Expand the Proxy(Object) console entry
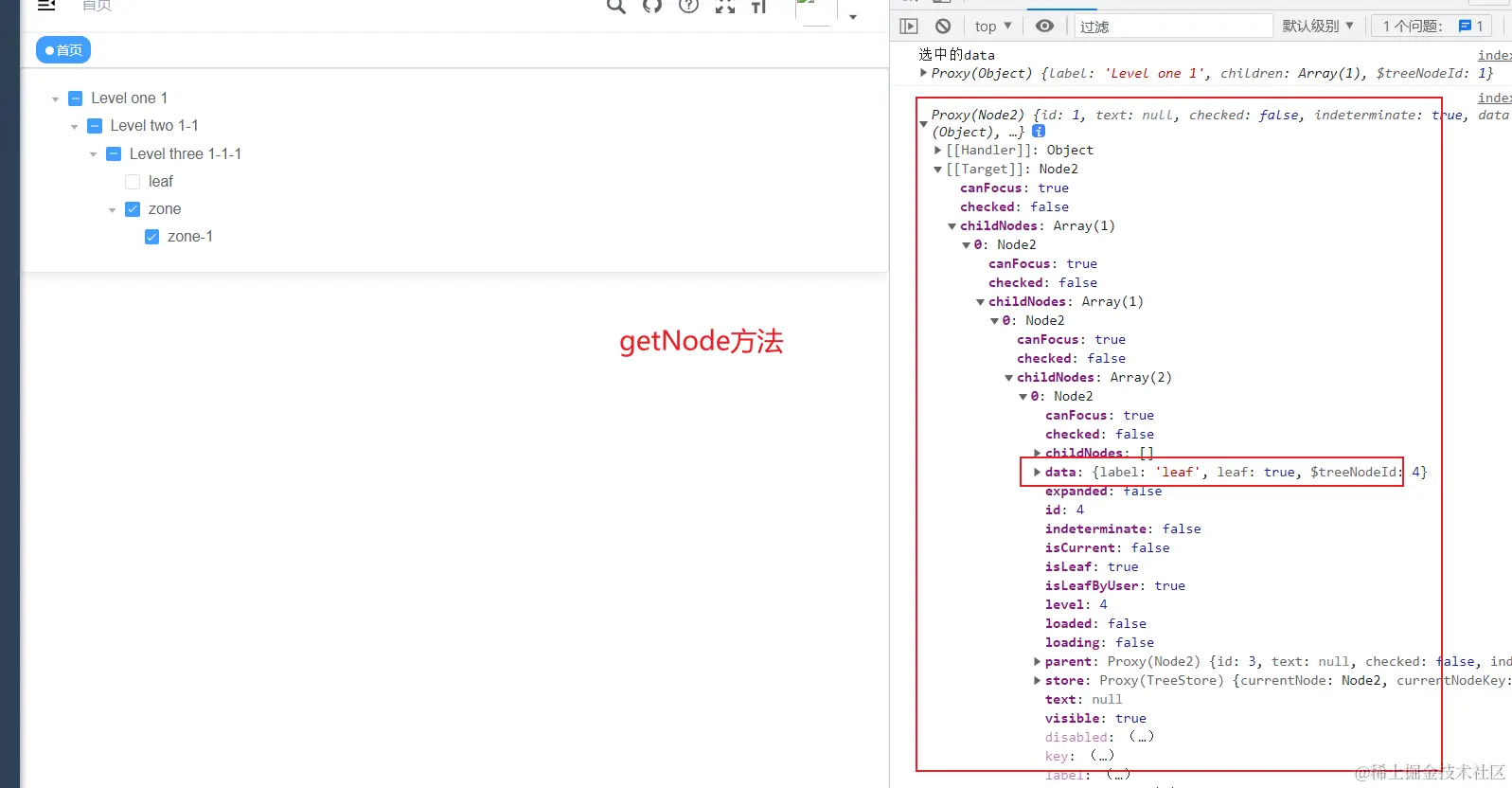Image resolution: width=1512 pixels, height=788 pixels. click(923, 73)
